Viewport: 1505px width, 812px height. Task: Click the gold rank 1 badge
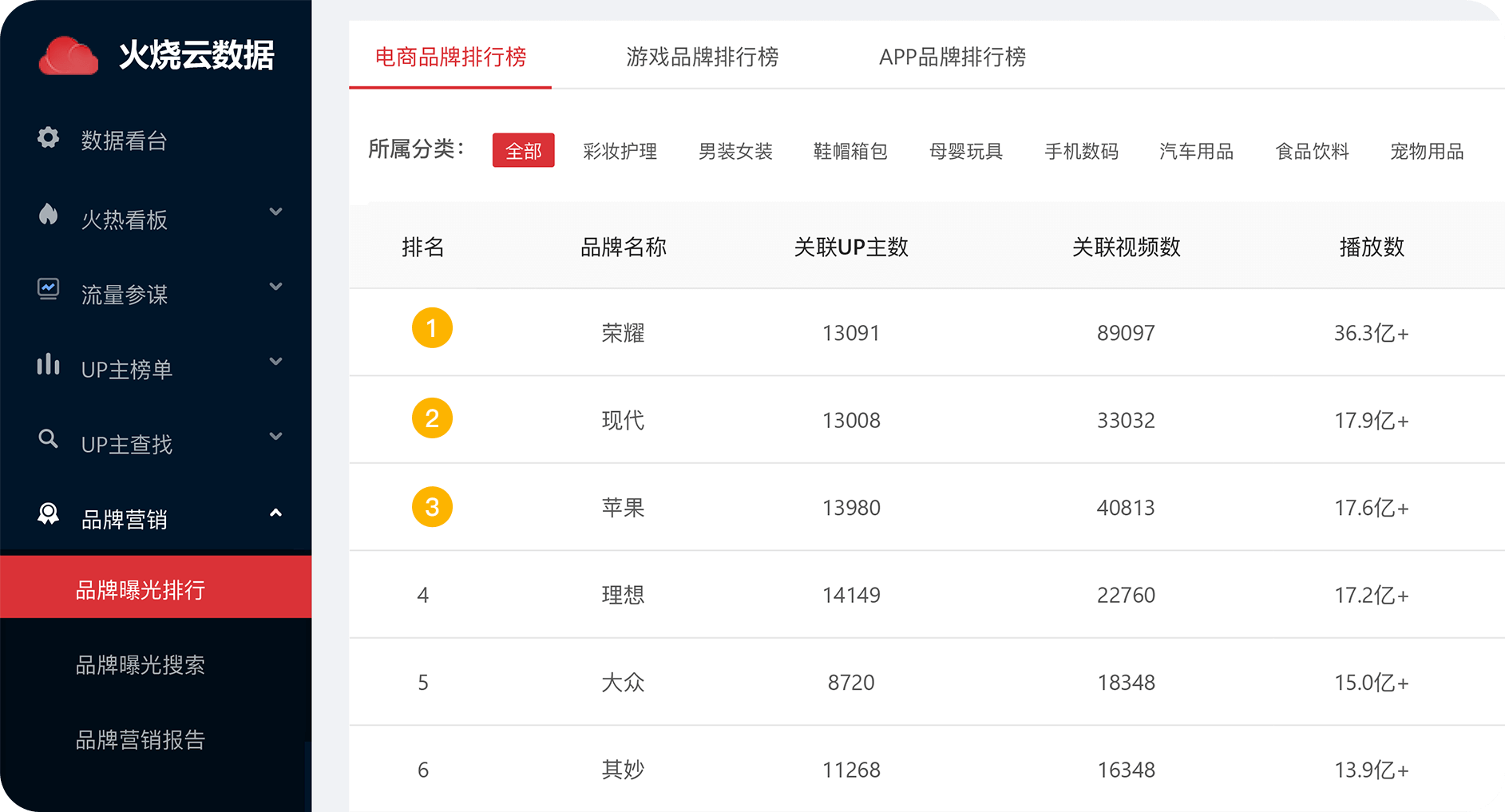coord(432,328)
